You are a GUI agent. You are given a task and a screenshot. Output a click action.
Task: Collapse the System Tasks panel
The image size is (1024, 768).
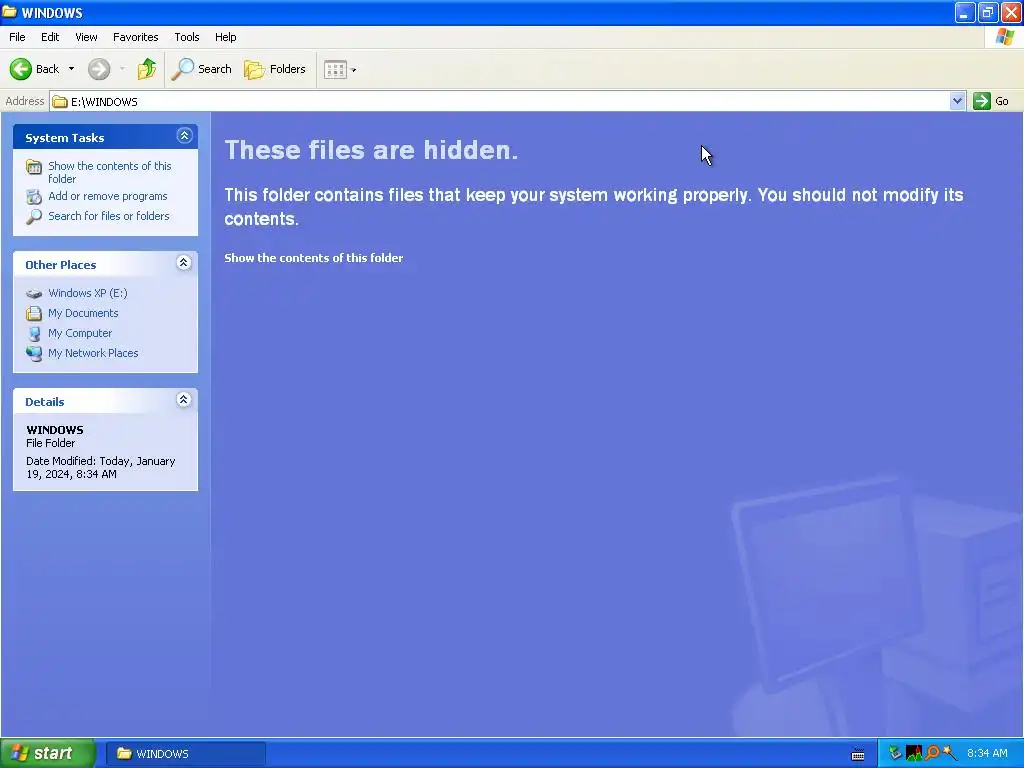pyautogui.click(x=184, y=136)
